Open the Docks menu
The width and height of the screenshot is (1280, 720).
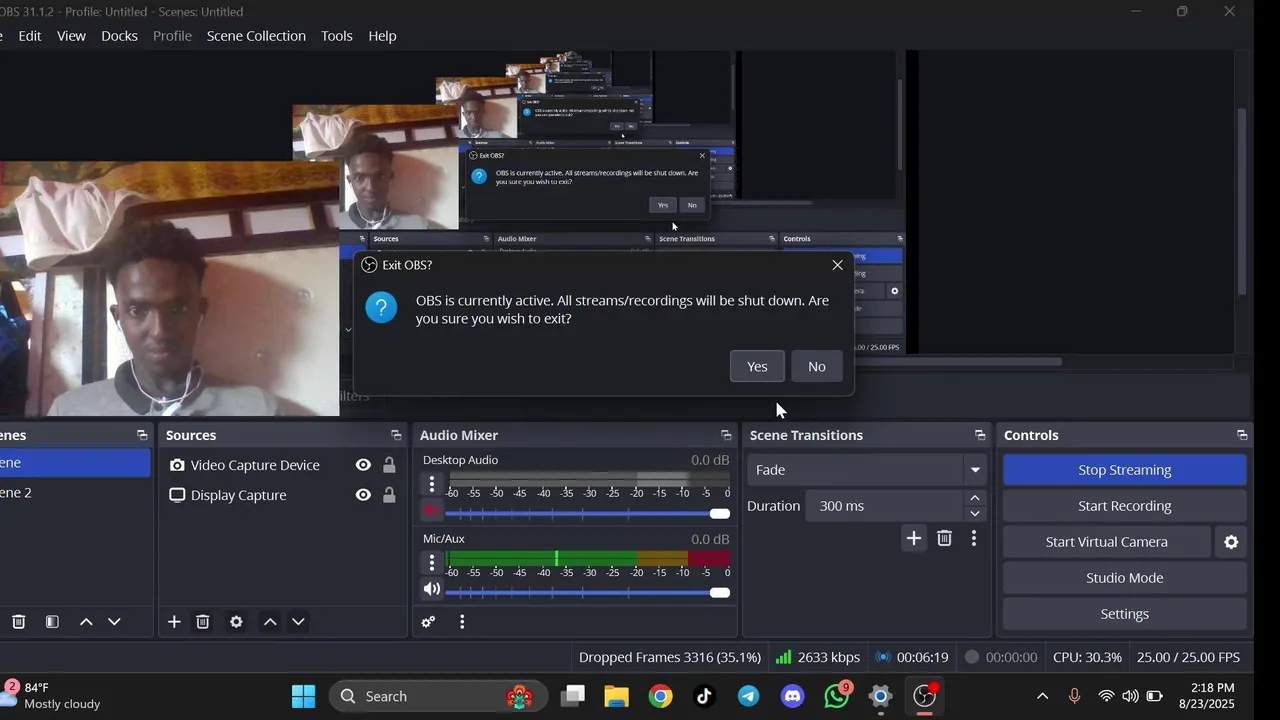click(x=119, y=35)
